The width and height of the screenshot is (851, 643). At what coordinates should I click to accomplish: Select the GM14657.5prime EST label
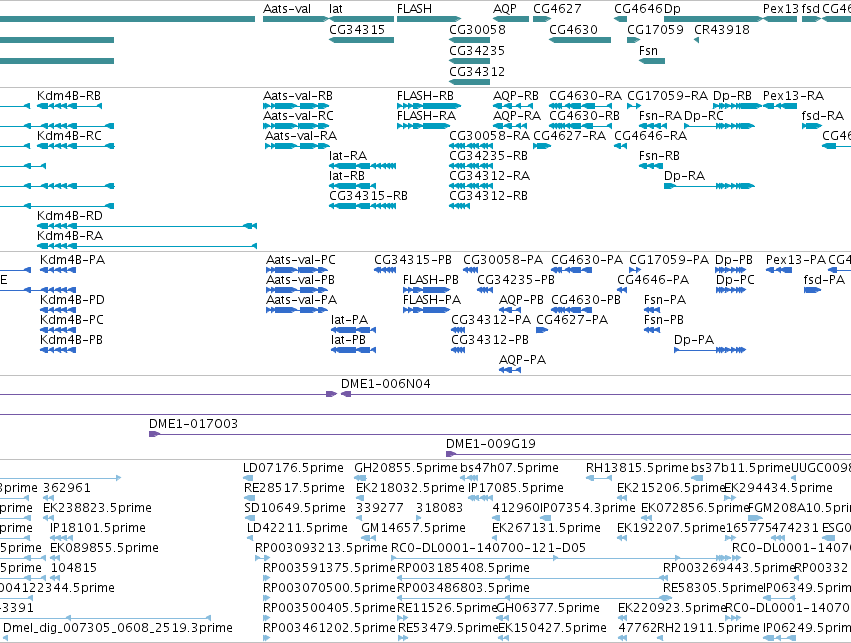tap(414, 527)
